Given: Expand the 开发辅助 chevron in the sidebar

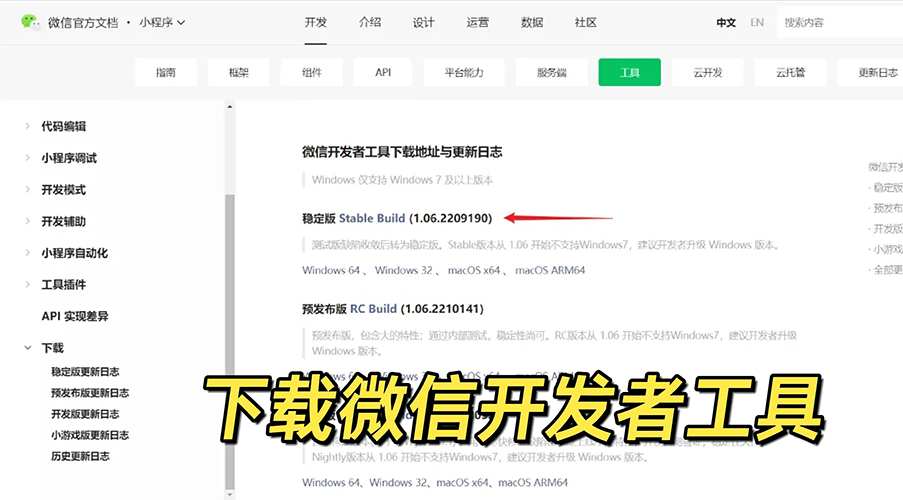Looking at the screenshot, I should point(27,221).
